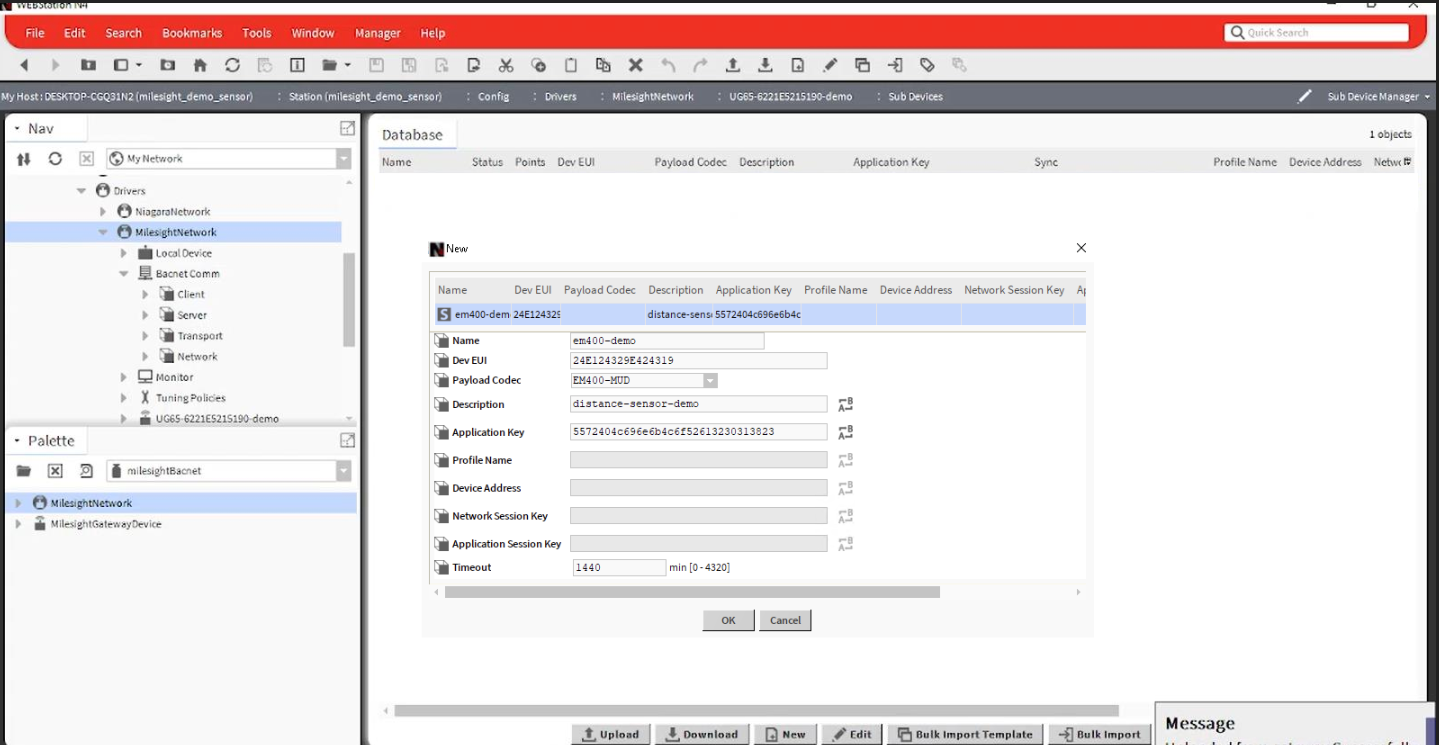Click the refresh icon in Nav panel
The height and width of the screenshot is (745, 1439).
[55, 159]
